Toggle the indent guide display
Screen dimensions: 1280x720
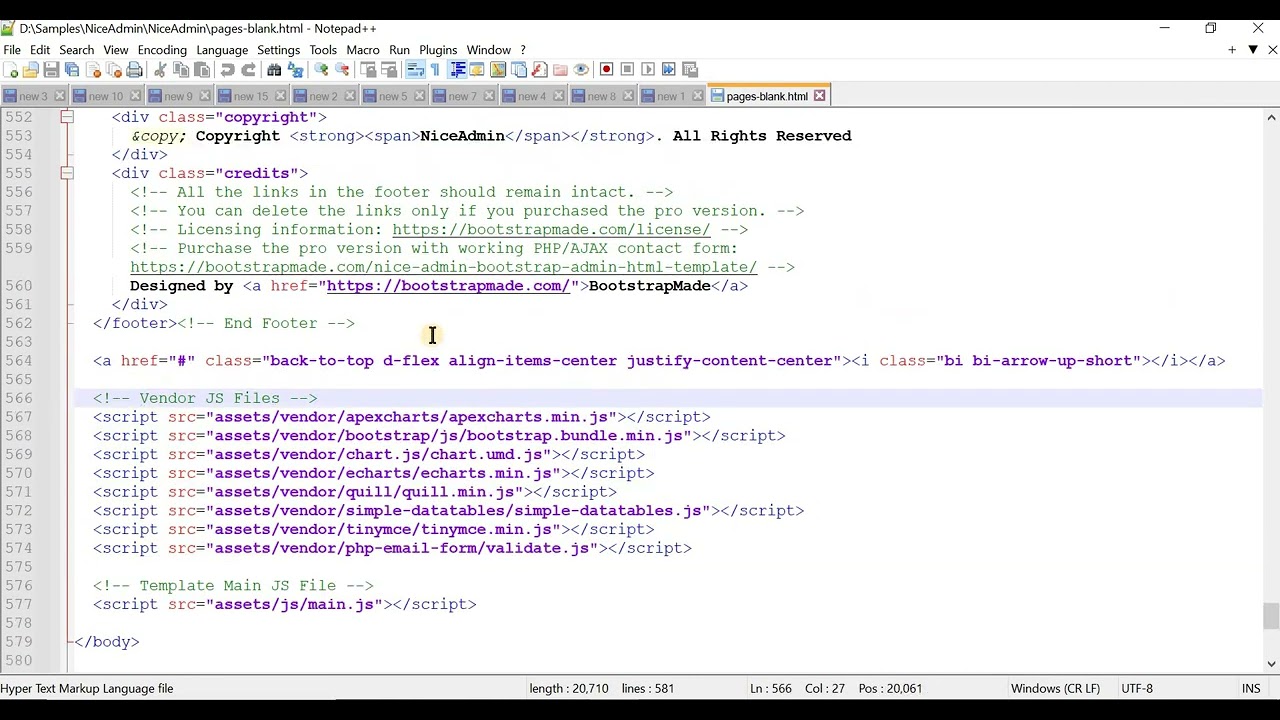click(x=457, y=69)
